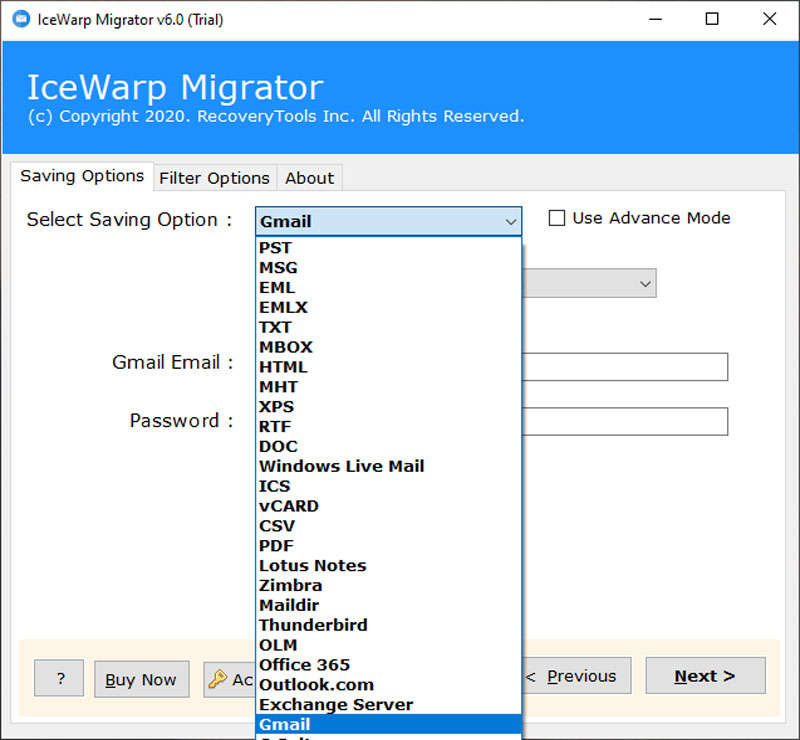This screenshot has height=740, width=800.
Task: Choose Outlook.com from the list
Action: pyautogui.click(x=388, y=685)
